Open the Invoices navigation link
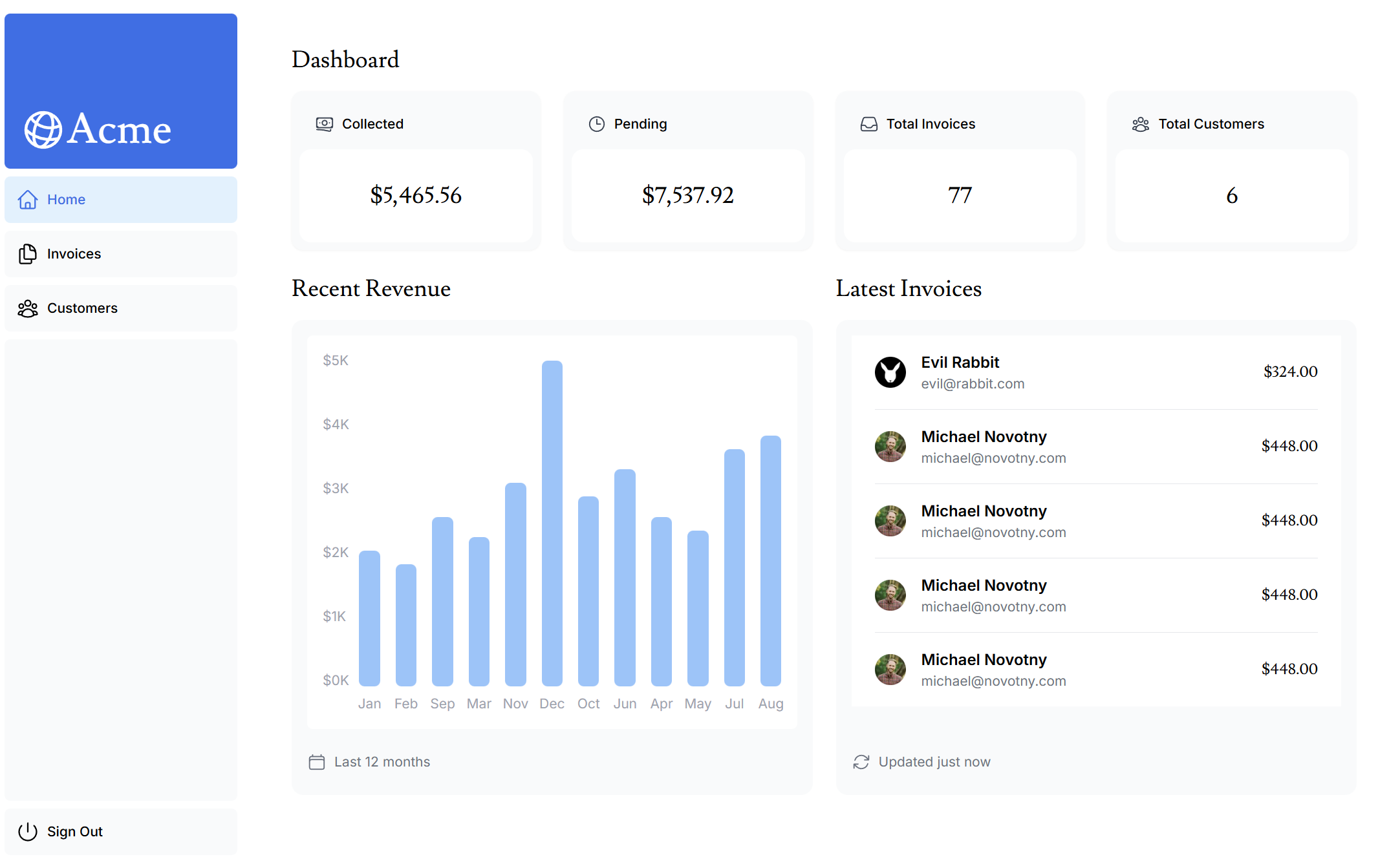This screenshot has height=868, width=1400. (x=121, y=254)
